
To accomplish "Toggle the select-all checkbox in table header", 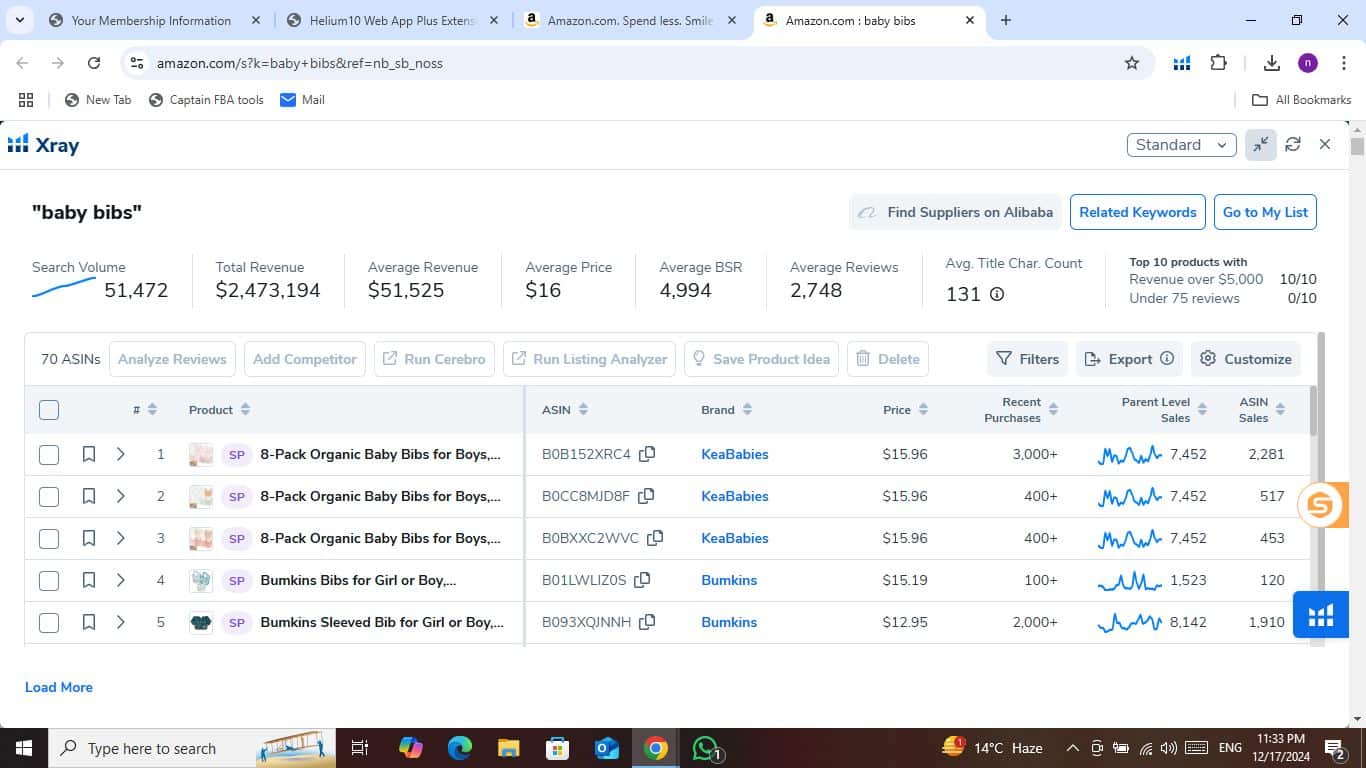I will point(49,410).
